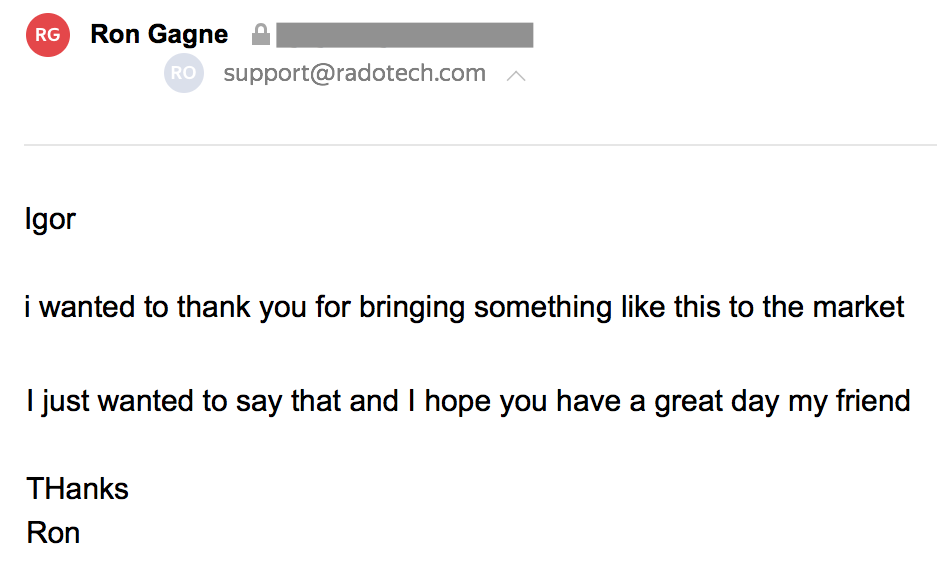937x566 pixels.
Task: Click the "Ron" signature at the bottom
Action: [x=53, y=532]
